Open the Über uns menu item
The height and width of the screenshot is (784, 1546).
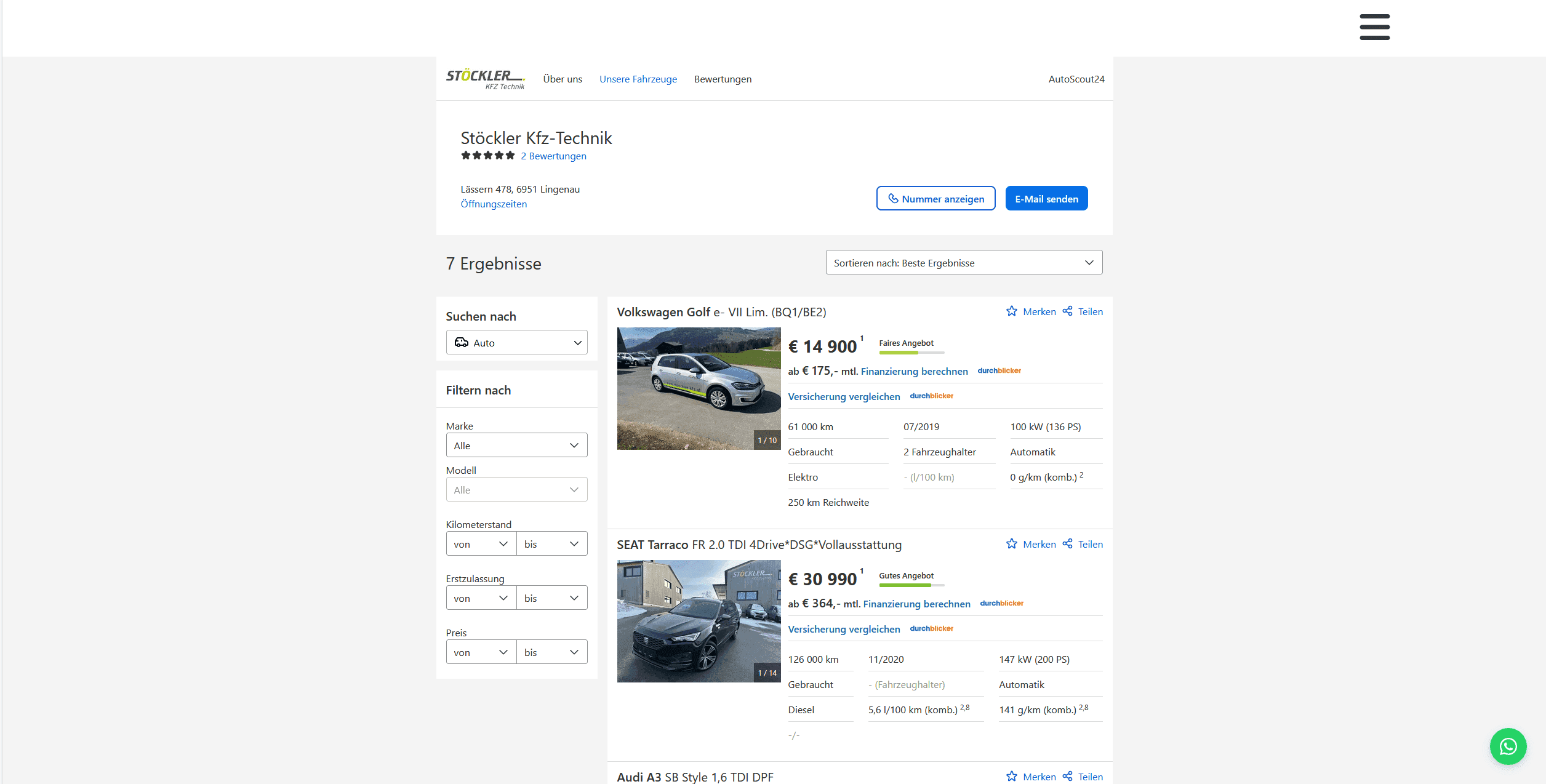pos(563,79)
